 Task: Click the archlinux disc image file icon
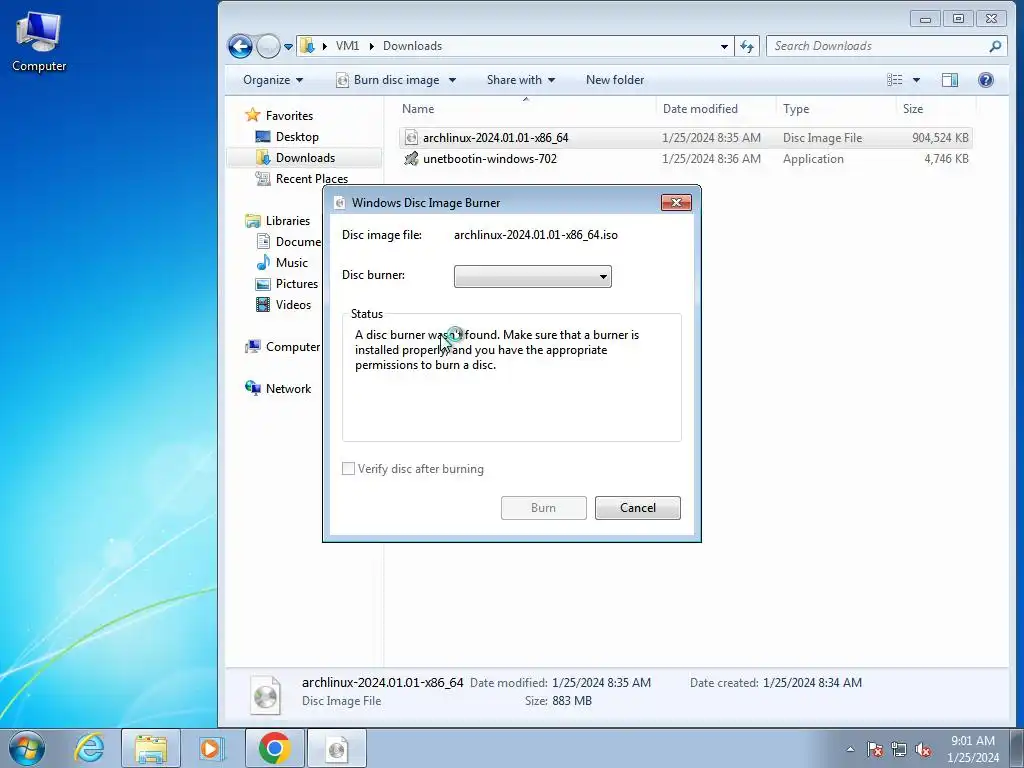411,138
